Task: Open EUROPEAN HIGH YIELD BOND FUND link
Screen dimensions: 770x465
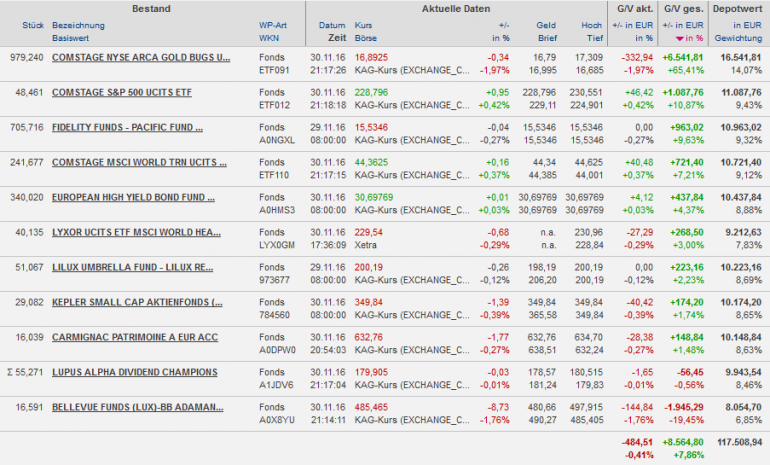Action: coord(133,197)
